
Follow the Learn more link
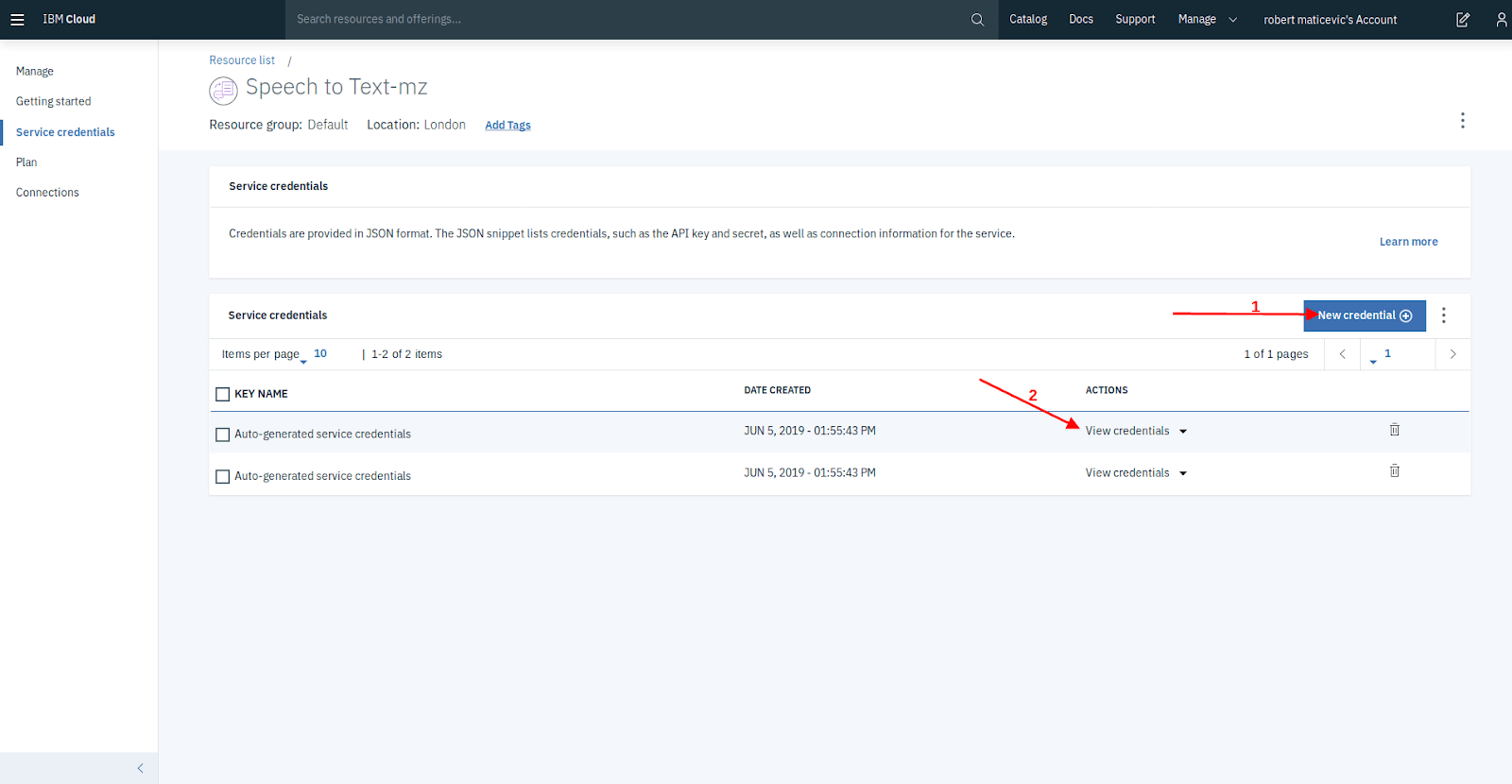[x=1408, y=242]
